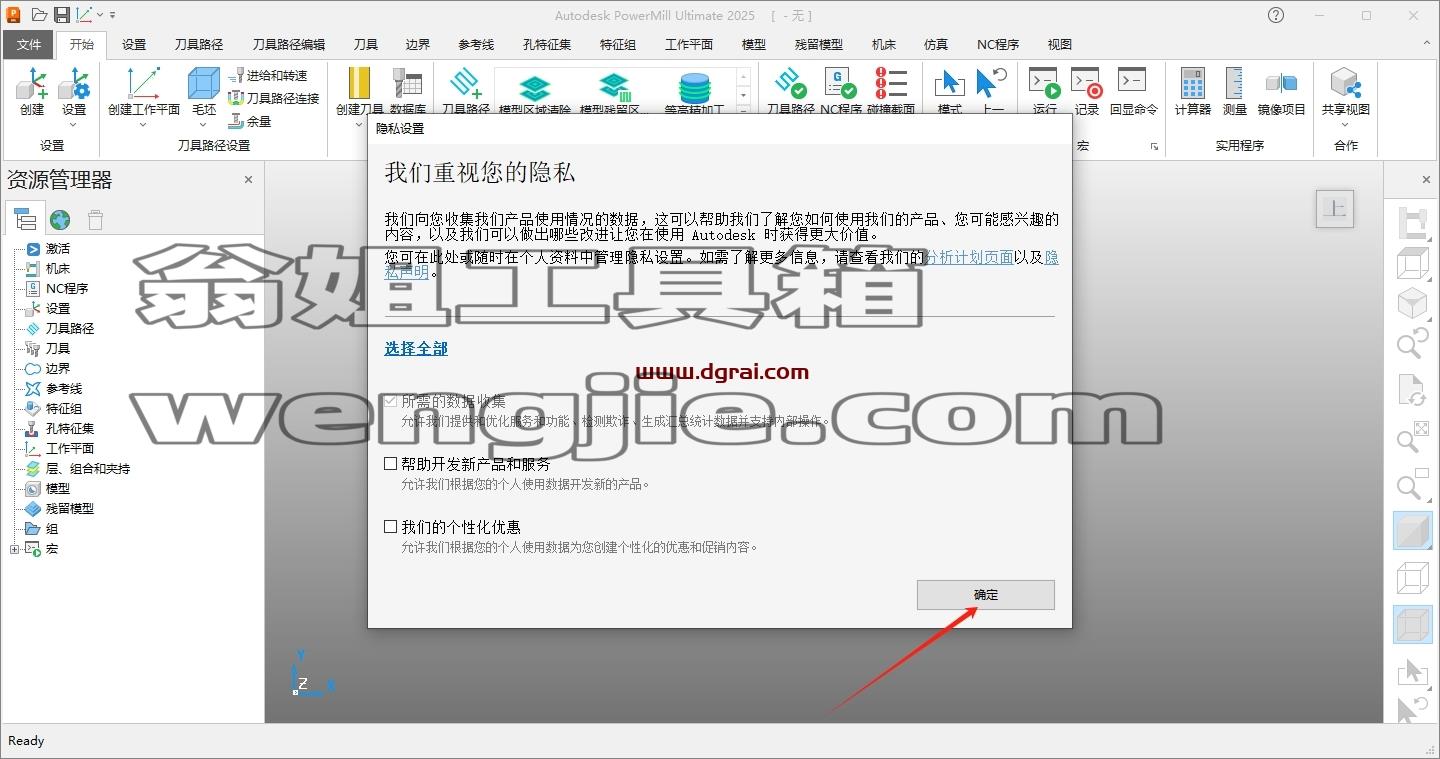Open 刀具路径连接 toolpath connections
This screenshot has height=759, width=1440.
[x=274, y=98]
